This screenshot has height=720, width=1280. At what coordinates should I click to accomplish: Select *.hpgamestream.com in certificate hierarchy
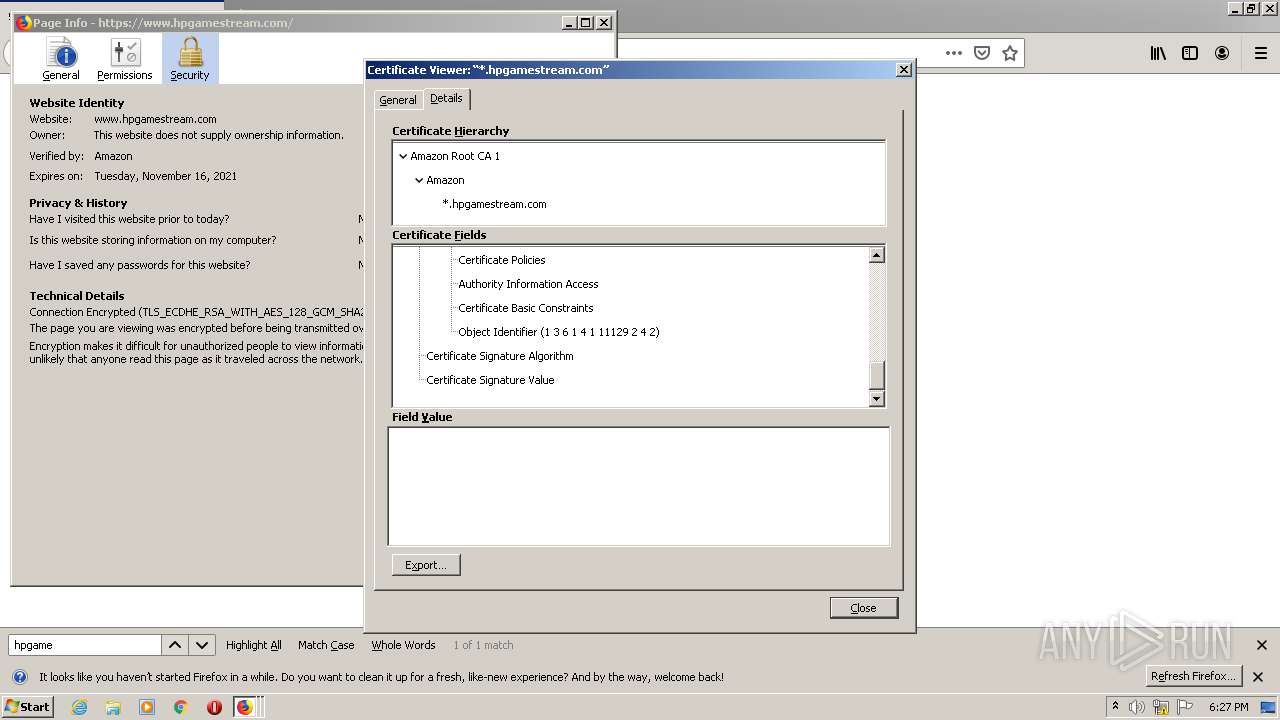(x=494, y=204)
